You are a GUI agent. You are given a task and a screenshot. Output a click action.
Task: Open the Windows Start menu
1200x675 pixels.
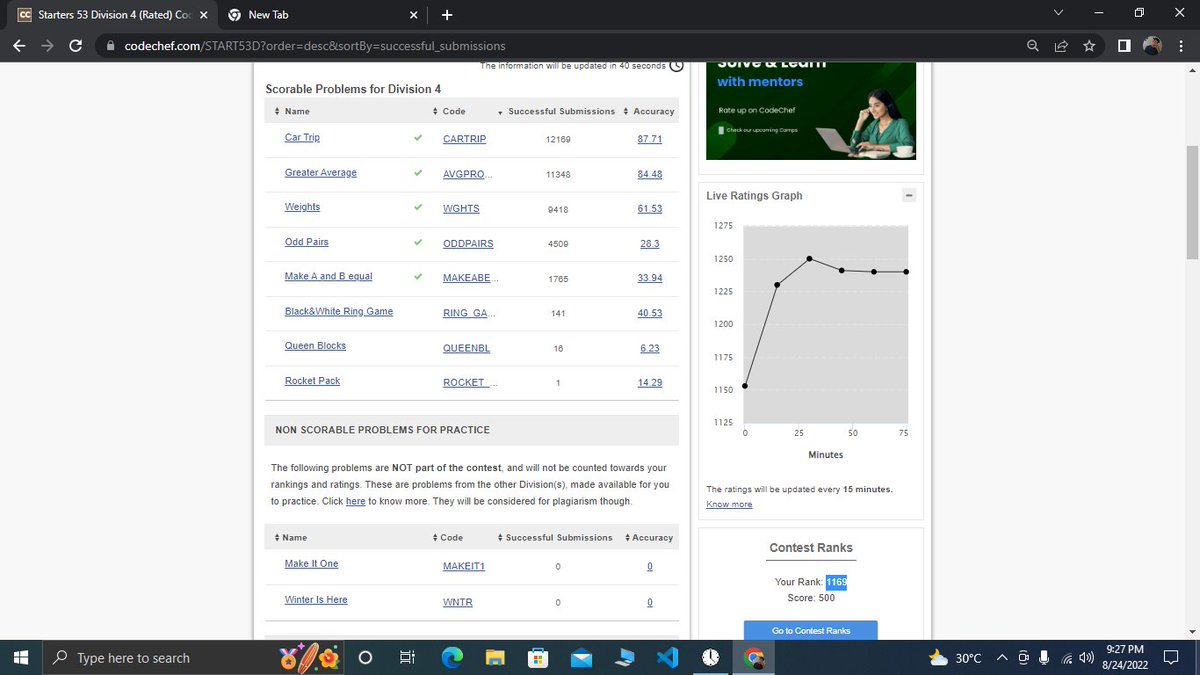coord(19,657)
